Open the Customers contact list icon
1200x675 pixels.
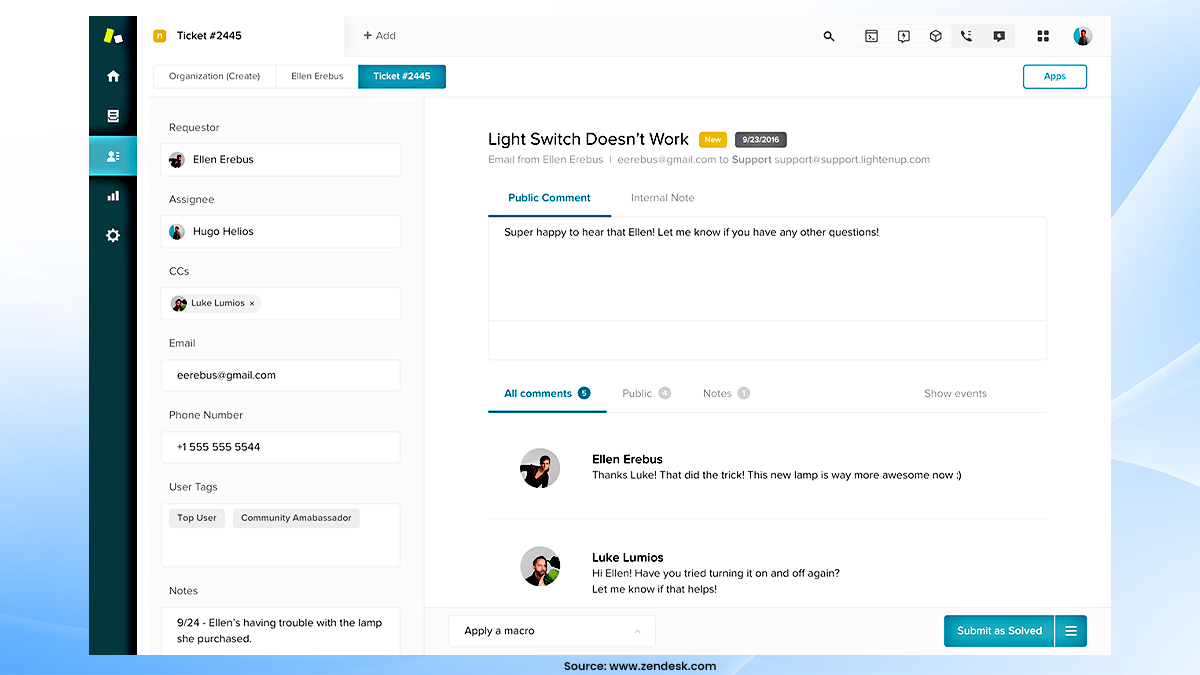tap(113, 156)
